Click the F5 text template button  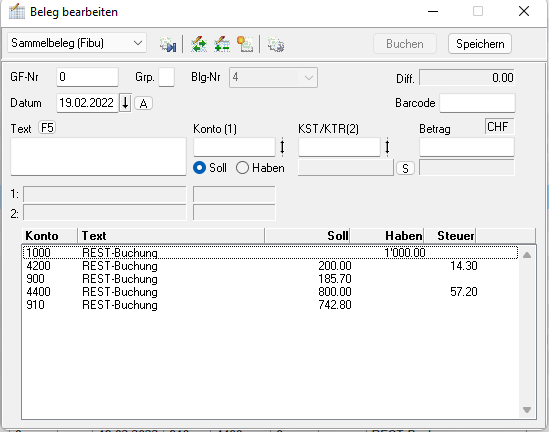tap(47, 128)
